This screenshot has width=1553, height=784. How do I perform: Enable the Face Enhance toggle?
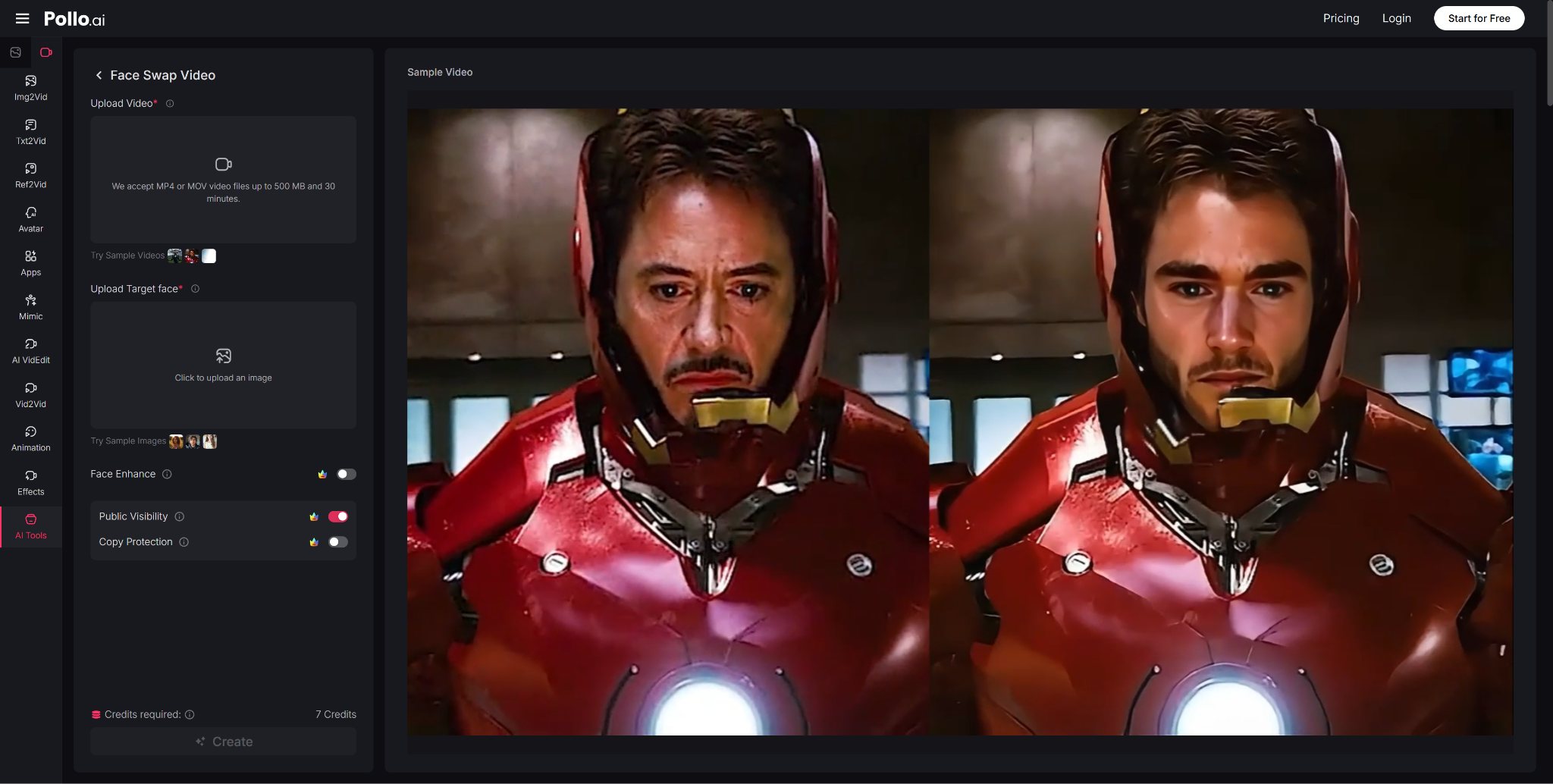pos(347,474)
